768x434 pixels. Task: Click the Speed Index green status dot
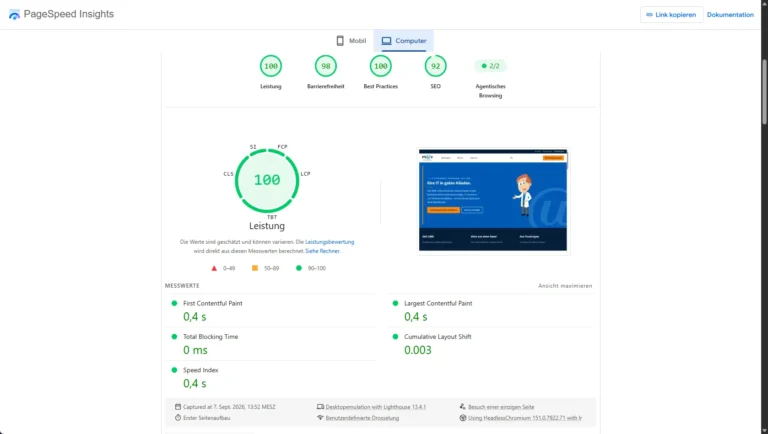[x=174, y=370]
